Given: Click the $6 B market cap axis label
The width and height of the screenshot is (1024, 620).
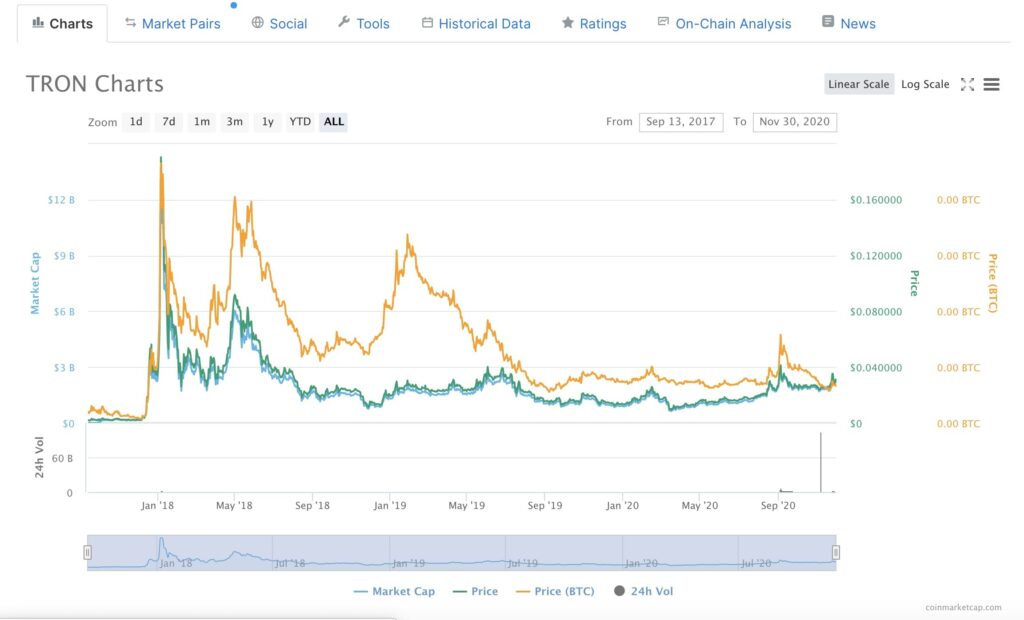Looking at the screenshot, I should pyautogui.click(x=64, y=312).
